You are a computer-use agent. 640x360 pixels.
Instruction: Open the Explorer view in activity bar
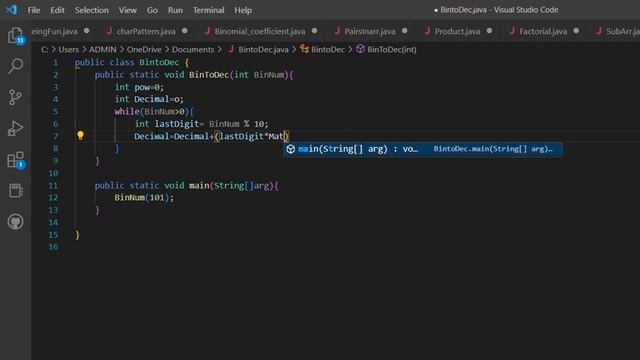[16, 36]
